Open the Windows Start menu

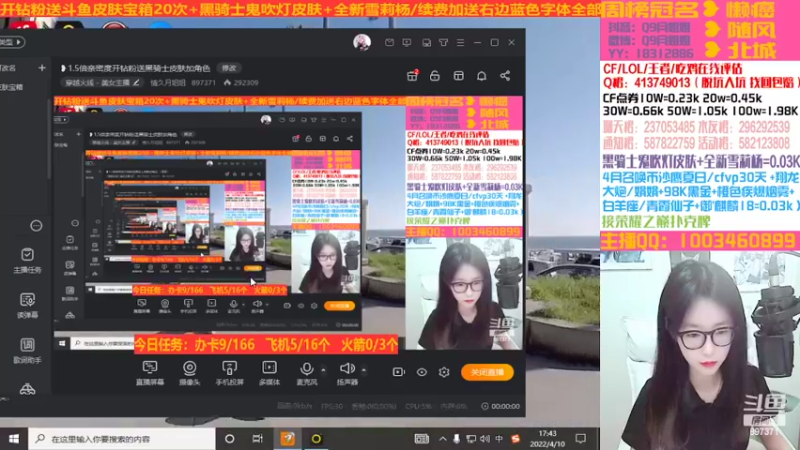14,439
